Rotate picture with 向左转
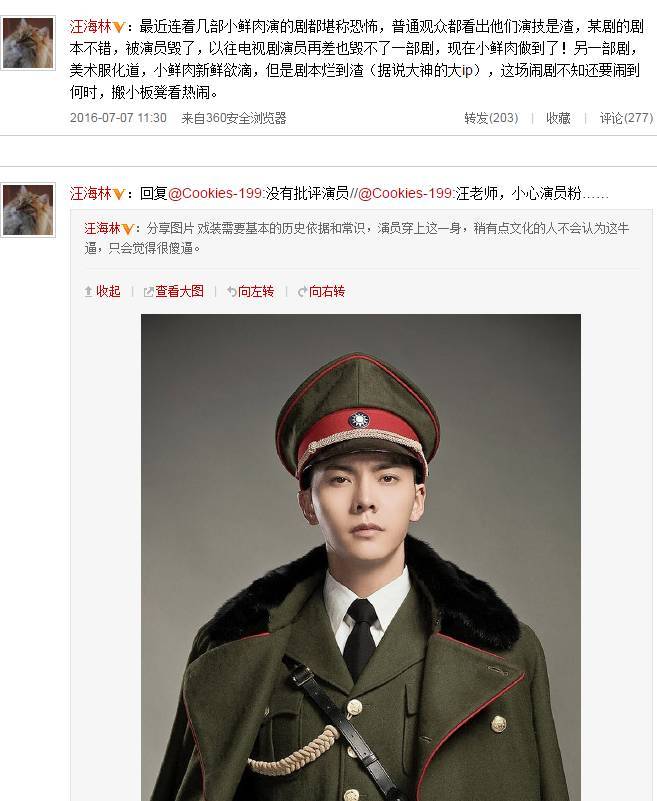 click(x=256, y=291)
